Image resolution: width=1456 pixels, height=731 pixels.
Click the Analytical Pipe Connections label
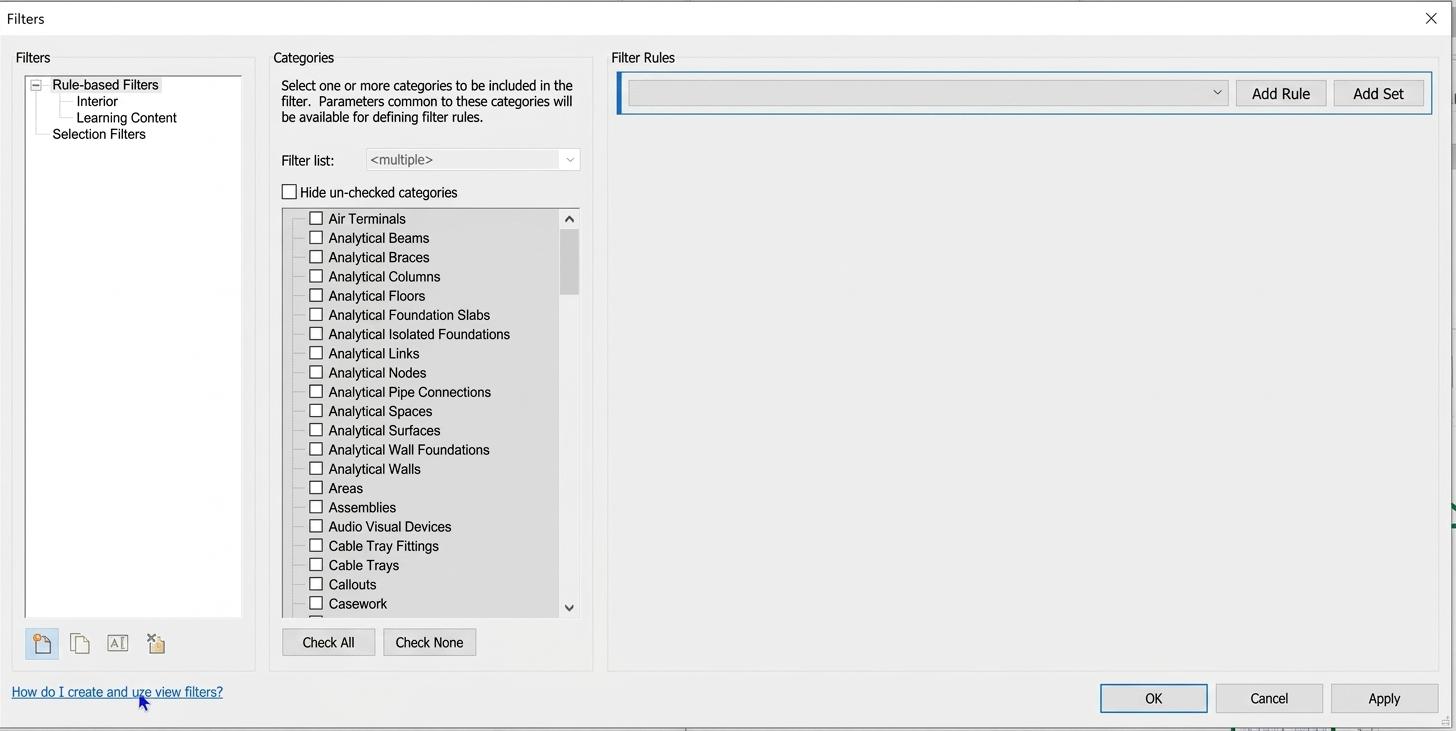coord(410,392)
